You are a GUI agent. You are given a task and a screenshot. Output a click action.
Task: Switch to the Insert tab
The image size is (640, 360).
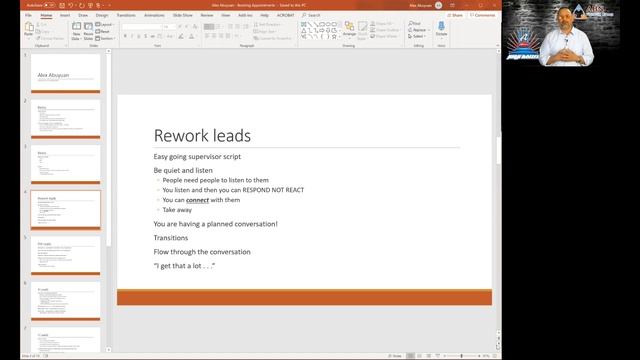[65, 15]
